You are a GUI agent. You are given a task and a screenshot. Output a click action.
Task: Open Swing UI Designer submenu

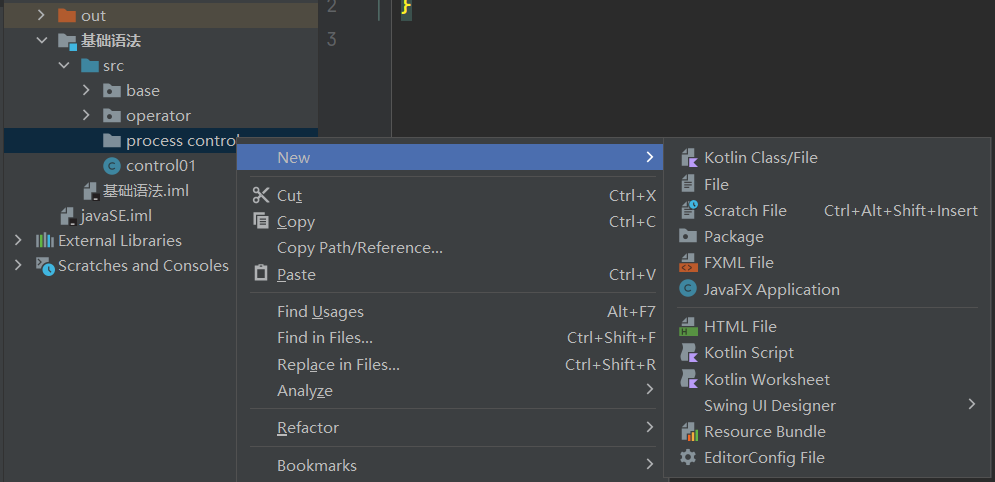pos(769,406)
